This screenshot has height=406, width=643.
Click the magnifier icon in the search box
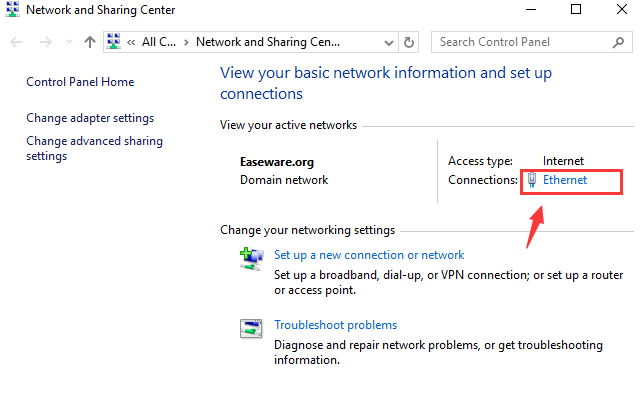(x=615, y=42)
